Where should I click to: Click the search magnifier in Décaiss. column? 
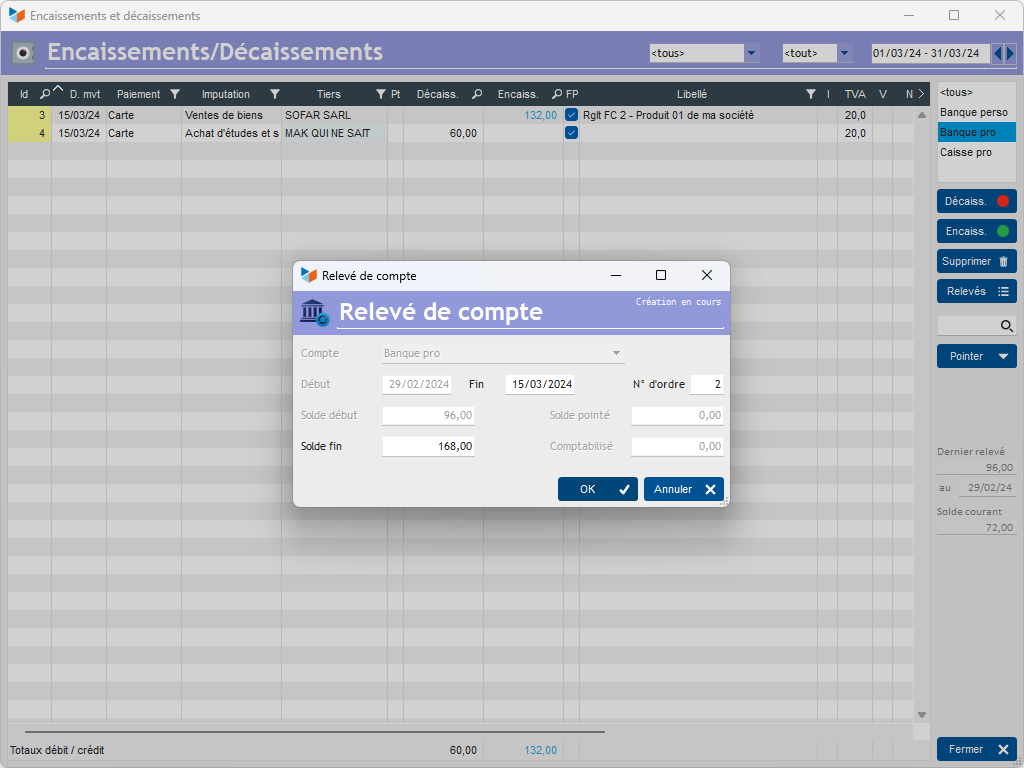click(477, 94)
